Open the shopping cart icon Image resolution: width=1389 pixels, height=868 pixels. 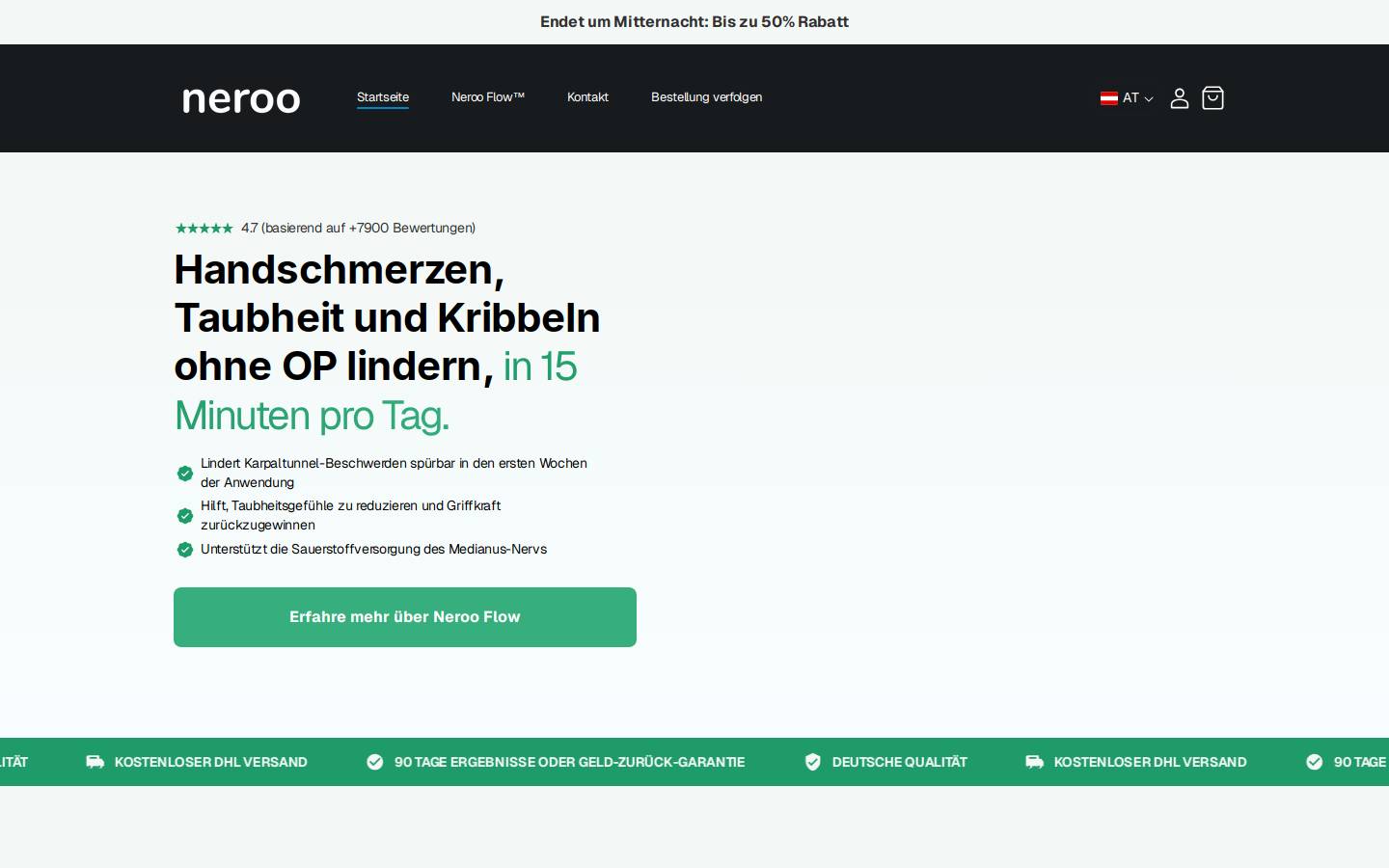point(1212,98)
